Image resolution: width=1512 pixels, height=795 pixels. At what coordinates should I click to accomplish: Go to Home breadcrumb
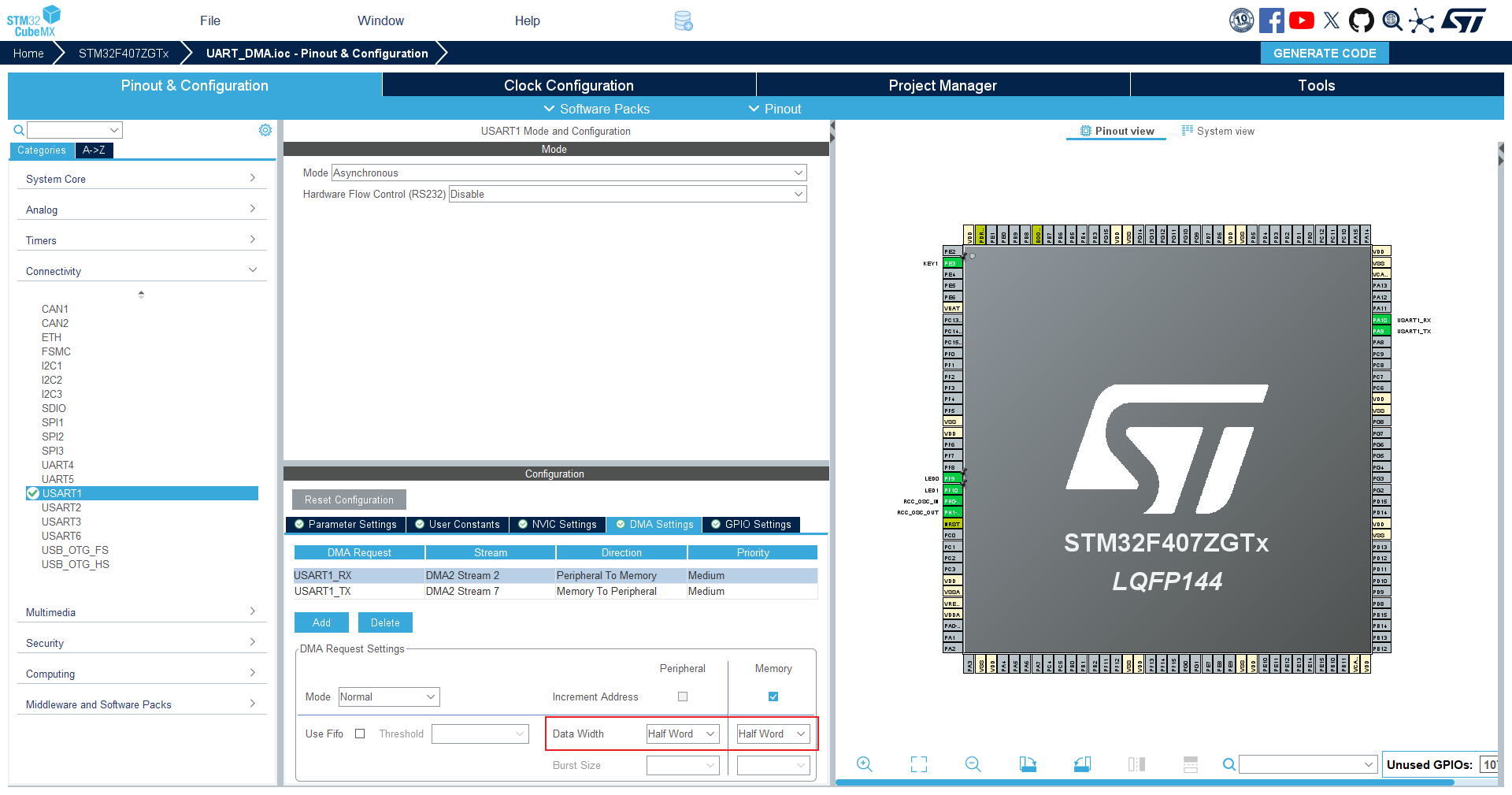pyautogui.click(x=28, y=53)
